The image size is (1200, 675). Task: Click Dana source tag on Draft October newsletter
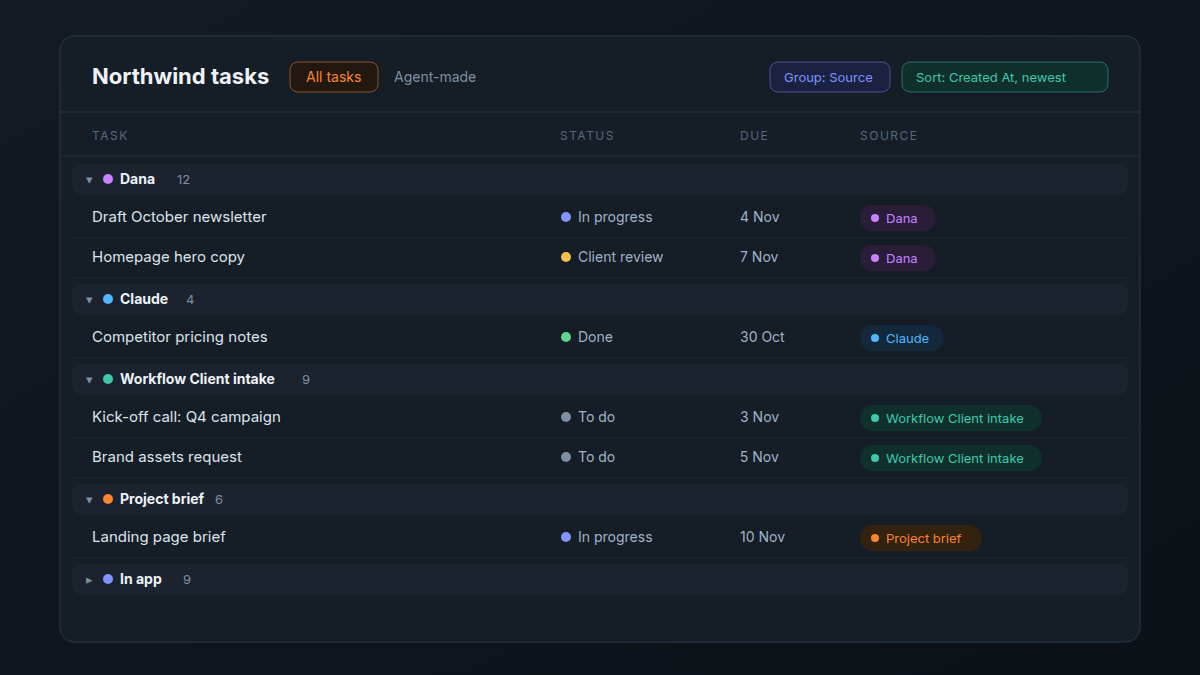tap(898, 218)
